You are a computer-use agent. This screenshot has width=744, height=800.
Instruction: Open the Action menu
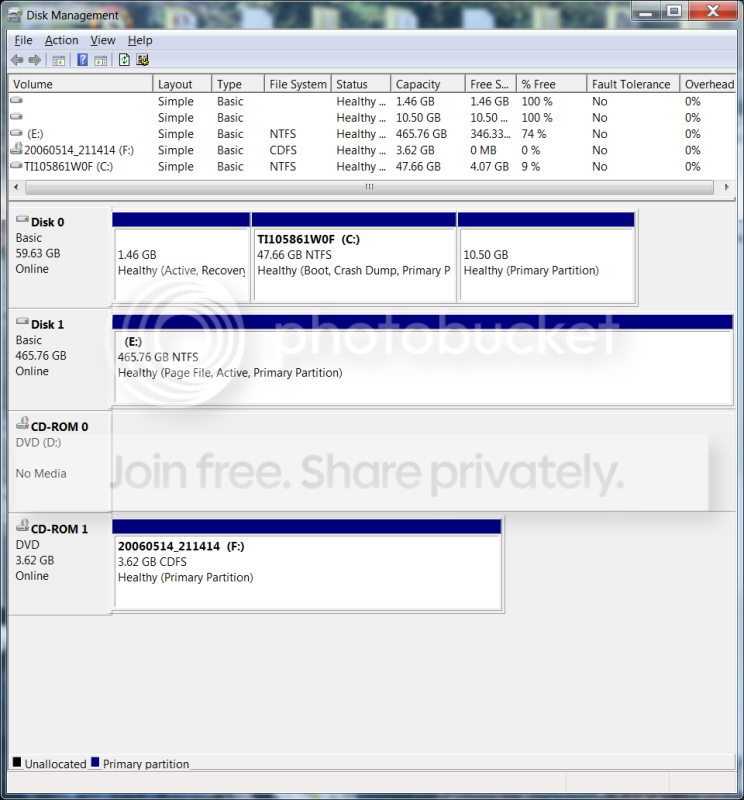click(x=61, y=40)
